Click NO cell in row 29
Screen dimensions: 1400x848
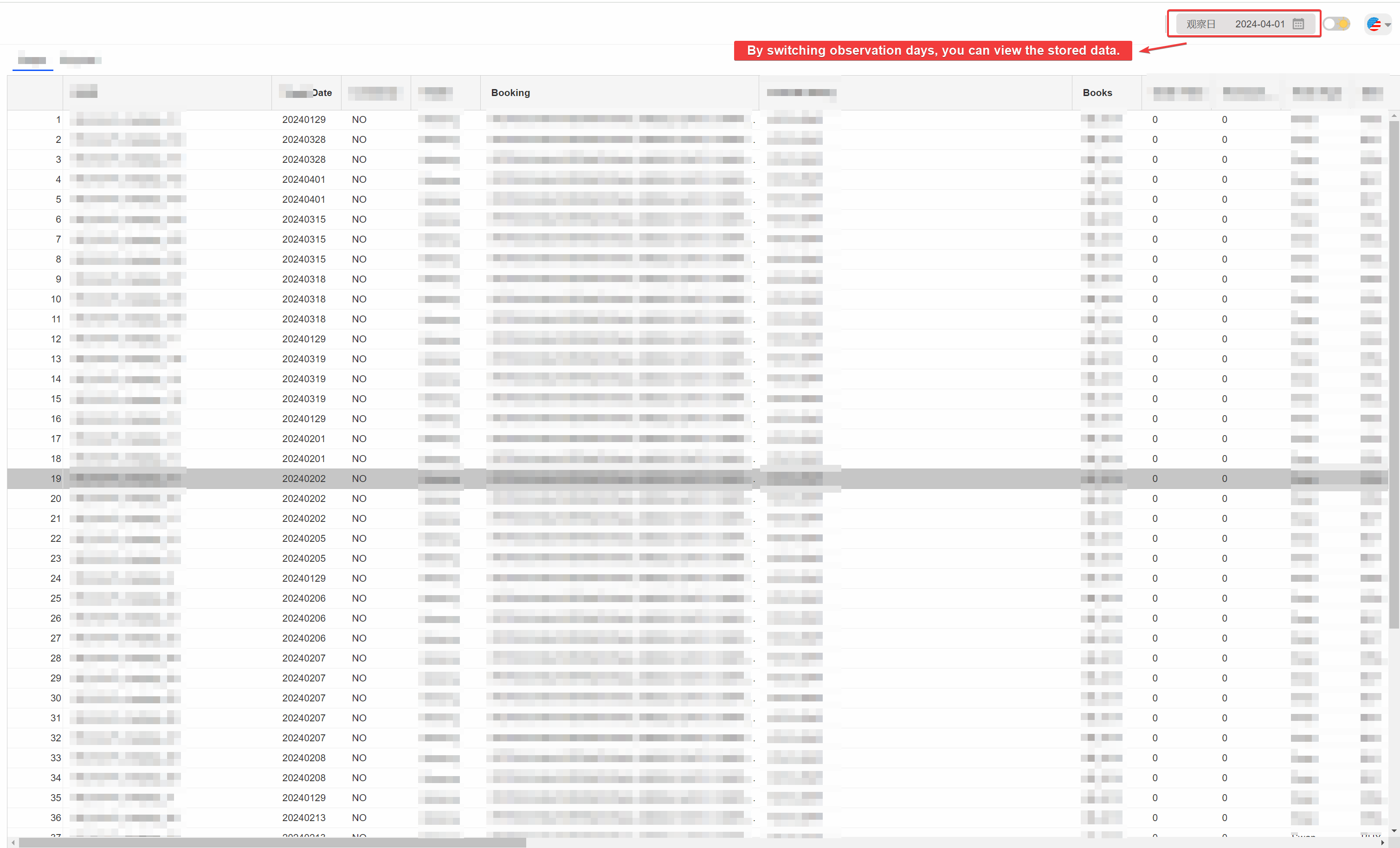click(359, 678)
